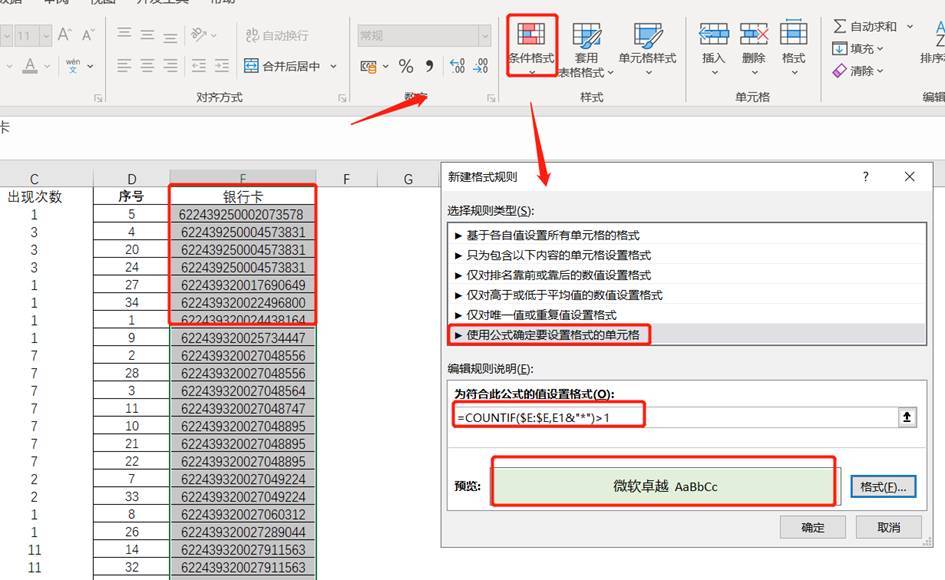Screen dimensions: 945x580
Task: Select column E header
Action: 243,178
